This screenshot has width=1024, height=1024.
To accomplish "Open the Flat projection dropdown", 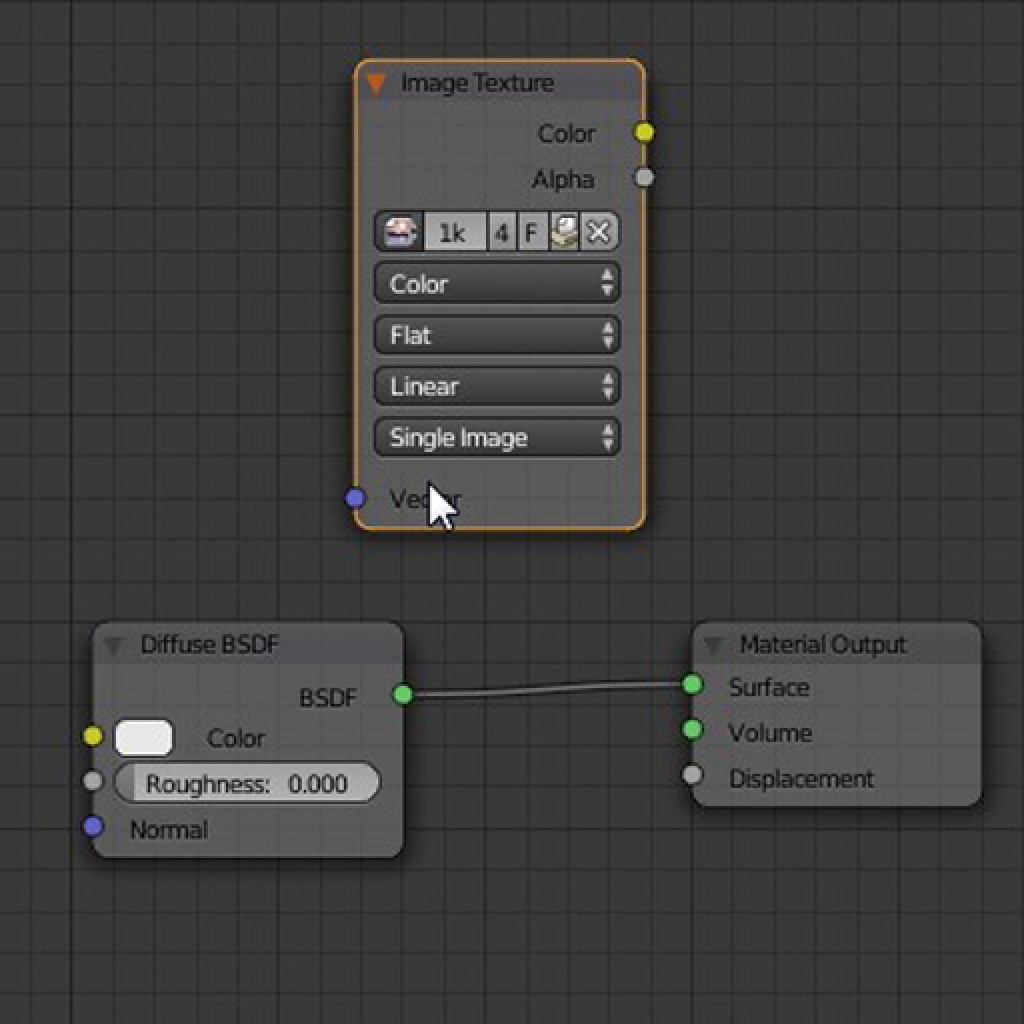I will pyautogui.click(x=497, y=335).
